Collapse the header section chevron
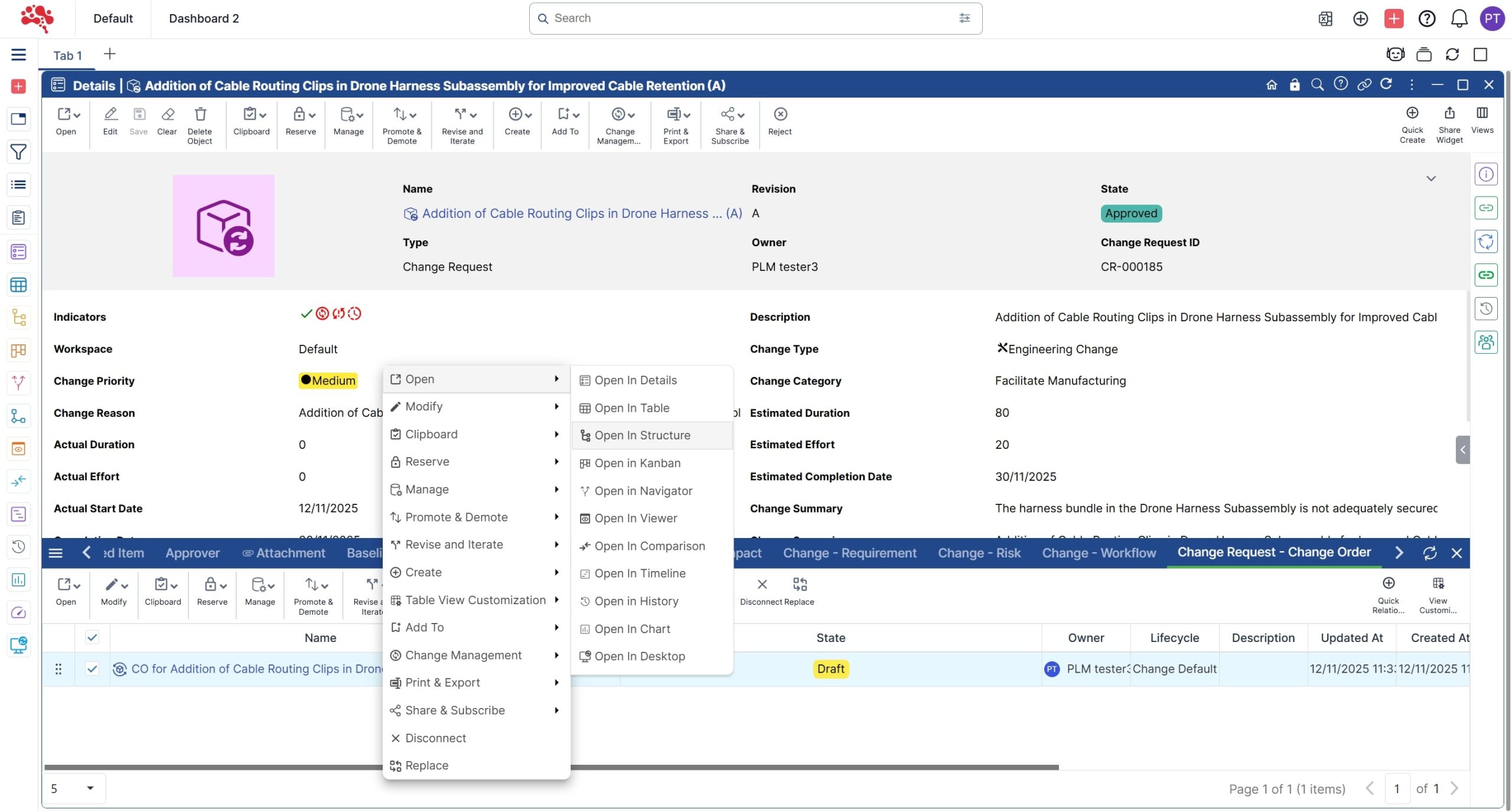The image size is (1512, 812). click(1430, 178)
